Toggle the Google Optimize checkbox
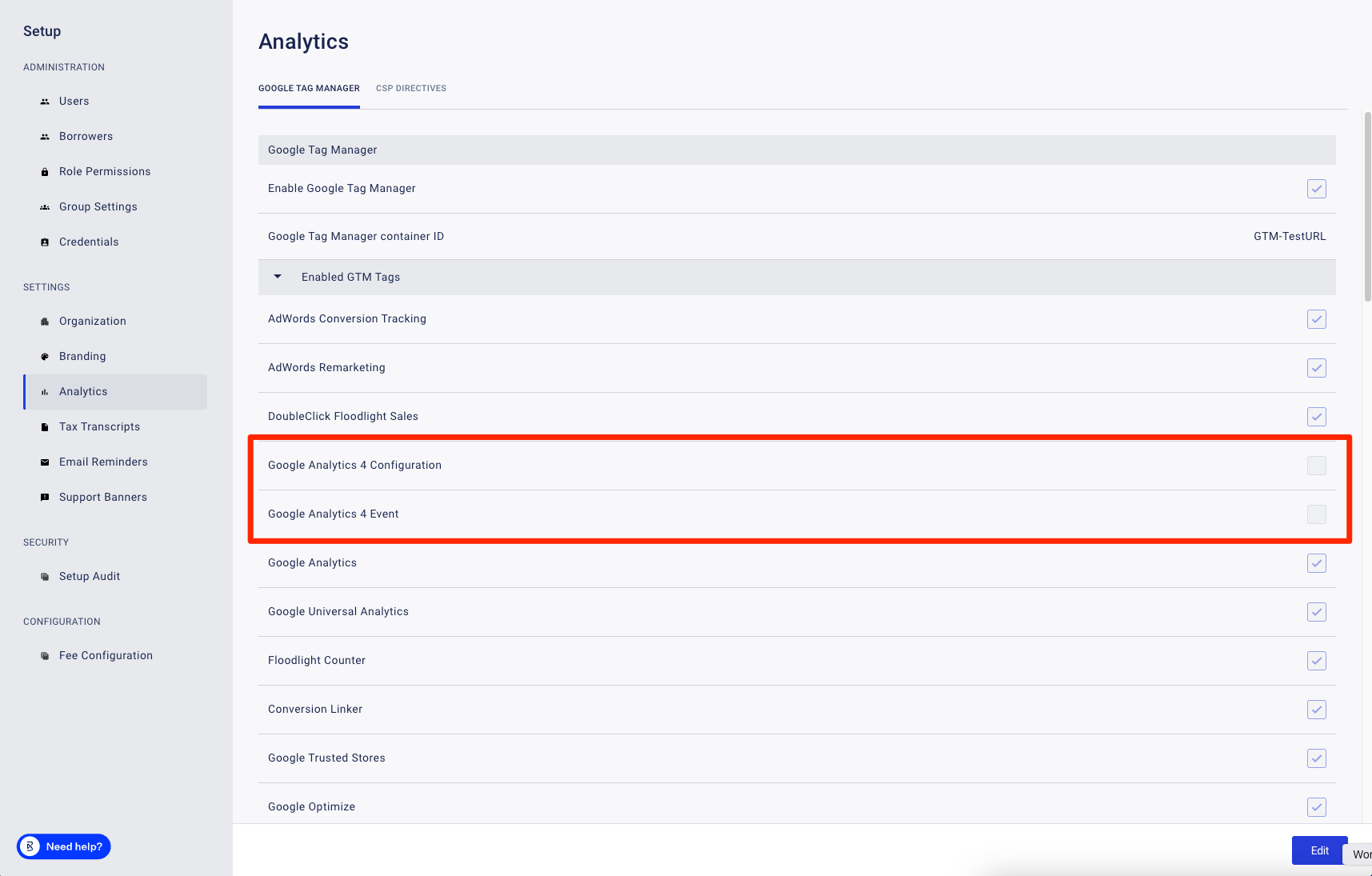 [x=1317, y=807]
